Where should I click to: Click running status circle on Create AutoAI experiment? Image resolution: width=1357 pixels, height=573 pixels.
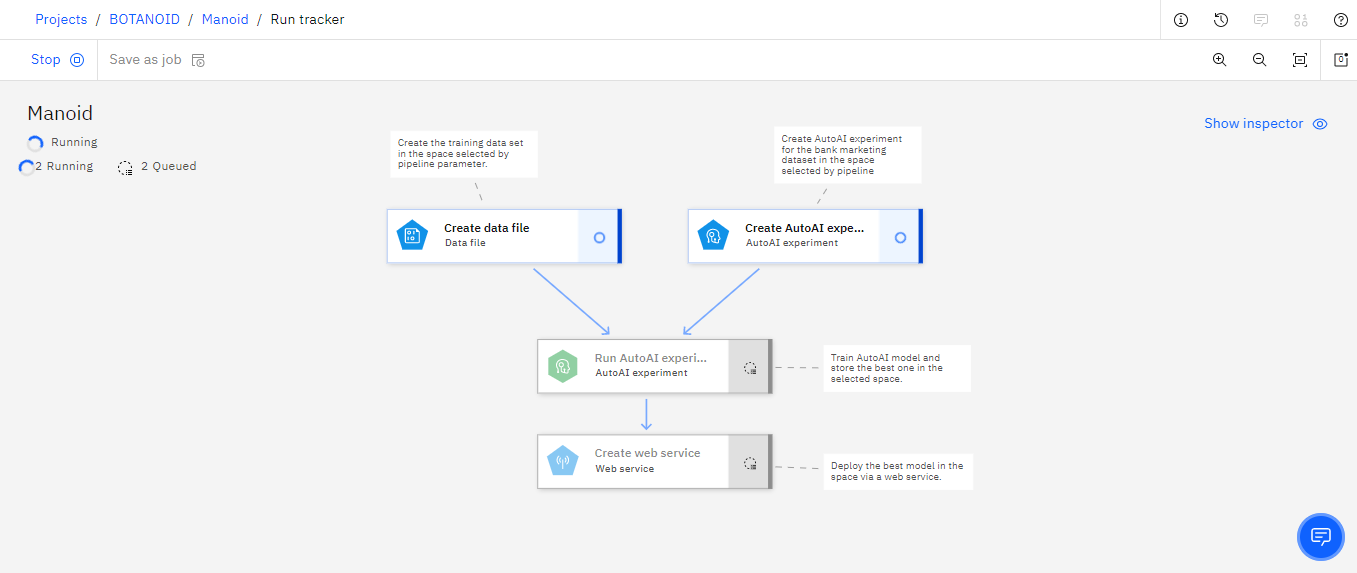click(x=900, y=238)
